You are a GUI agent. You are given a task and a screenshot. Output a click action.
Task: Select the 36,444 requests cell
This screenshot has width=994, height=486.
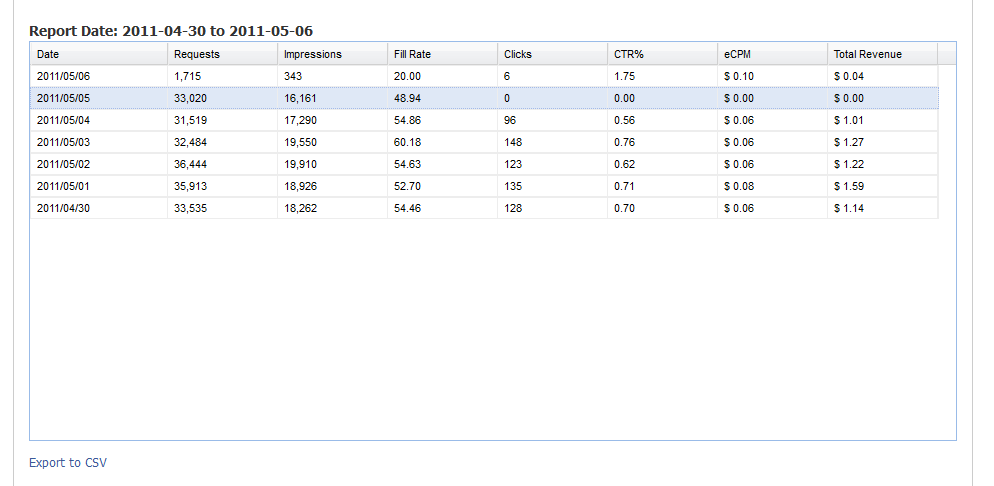[x=190, y=164]
